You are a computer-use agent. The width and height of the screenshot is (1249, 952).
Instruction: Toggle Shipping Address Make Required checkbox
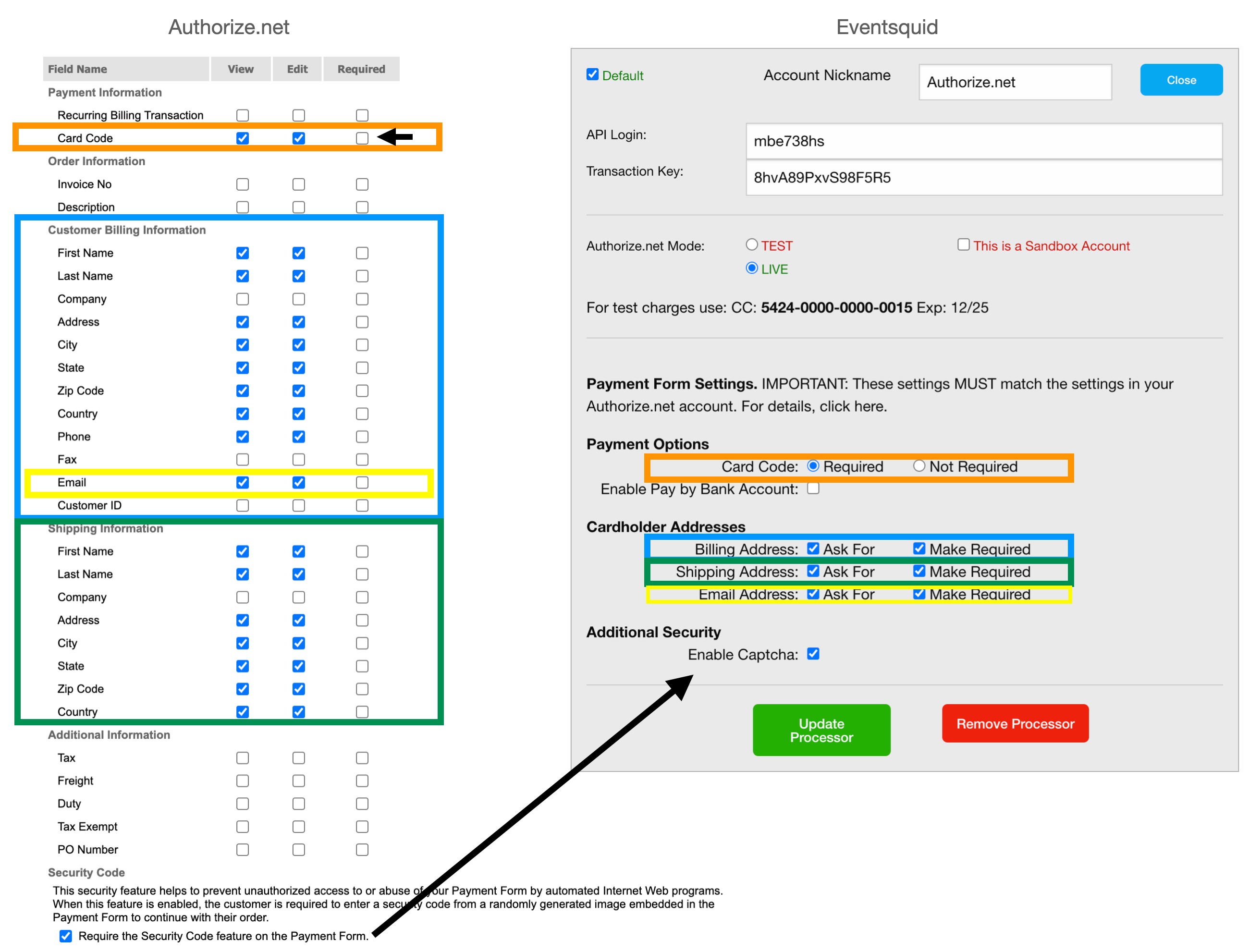click(x=918, y=571)
